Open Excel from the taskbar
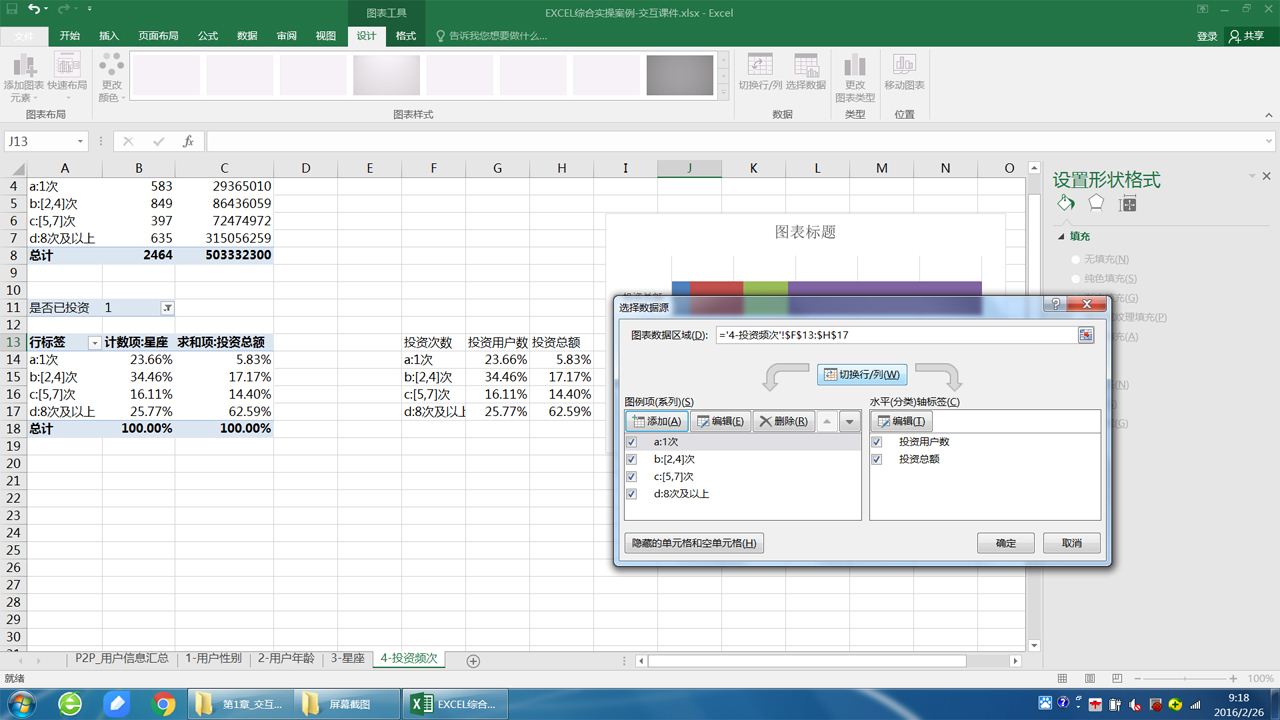The image size is (1280, 720). 454,704
